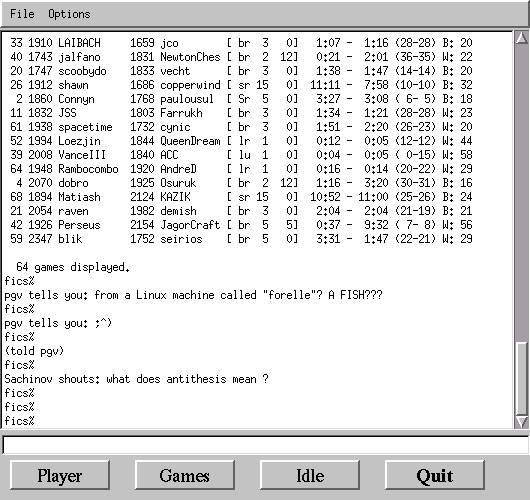The image size is (530, 500).
Task: Click the Idle button
Action: click(310, 475)
